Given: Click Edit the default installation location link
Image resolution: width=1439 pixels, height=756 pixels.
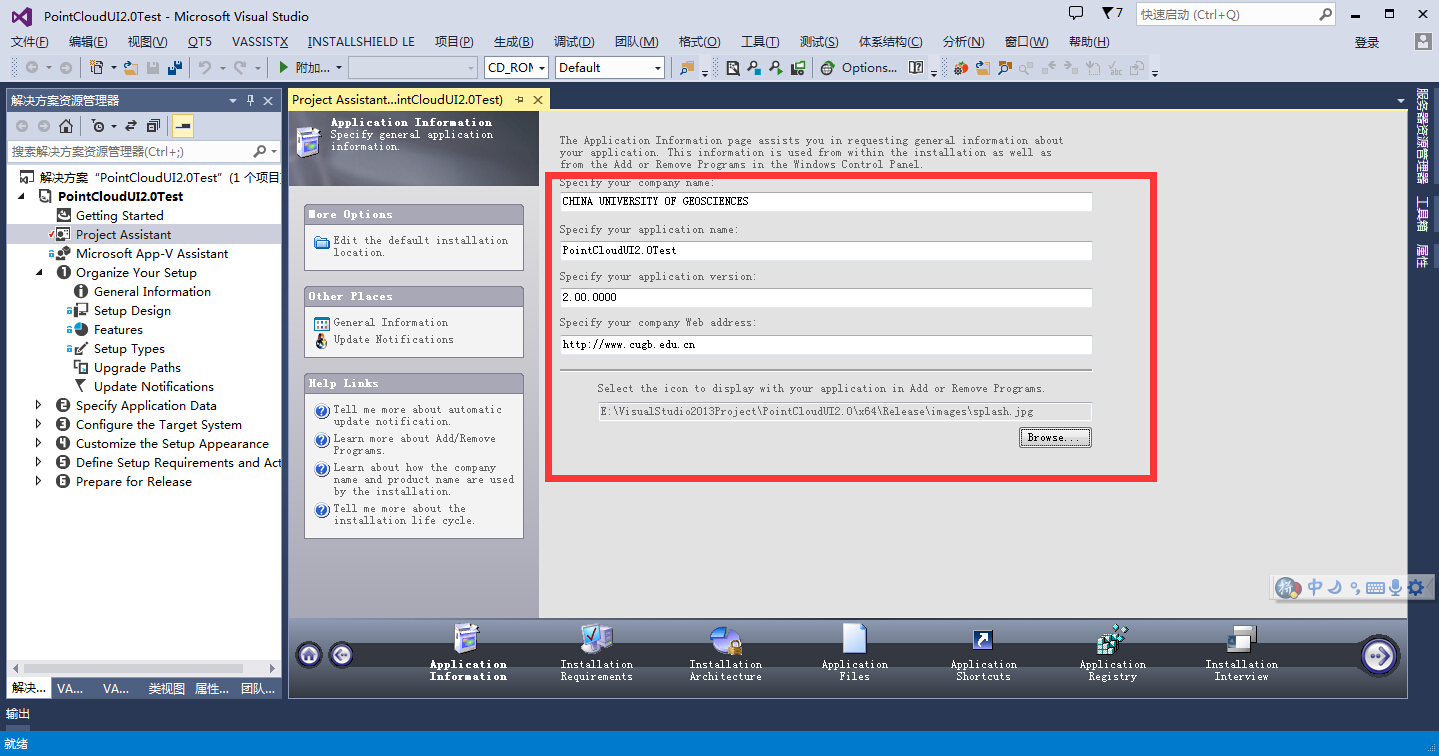Looking at the screenshot, I should [x=421, y=246].
